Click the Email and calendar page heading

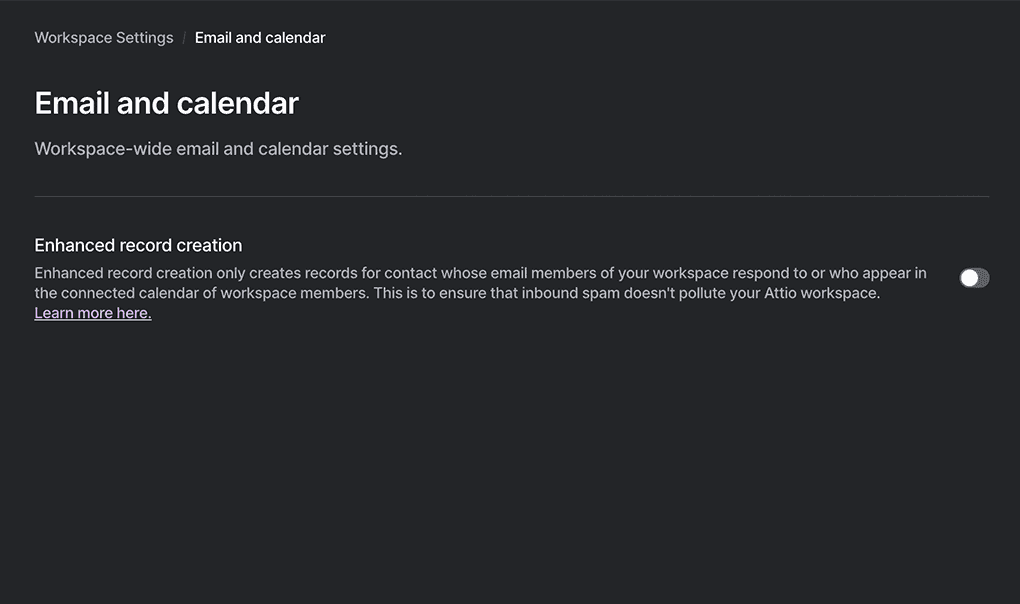[x=167, y=103]
